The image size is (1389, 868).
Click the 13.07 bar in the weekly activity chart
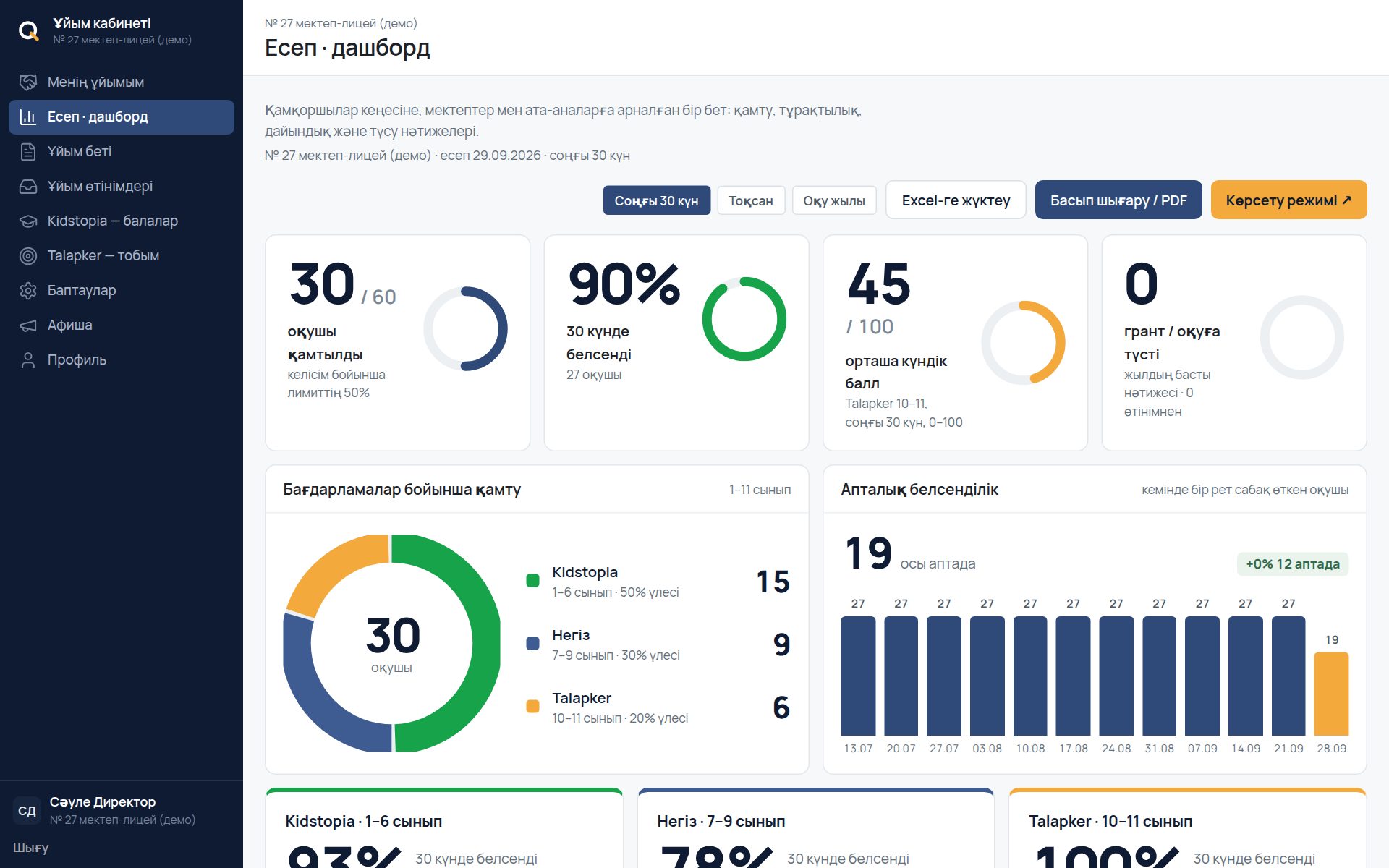[858, 676]
